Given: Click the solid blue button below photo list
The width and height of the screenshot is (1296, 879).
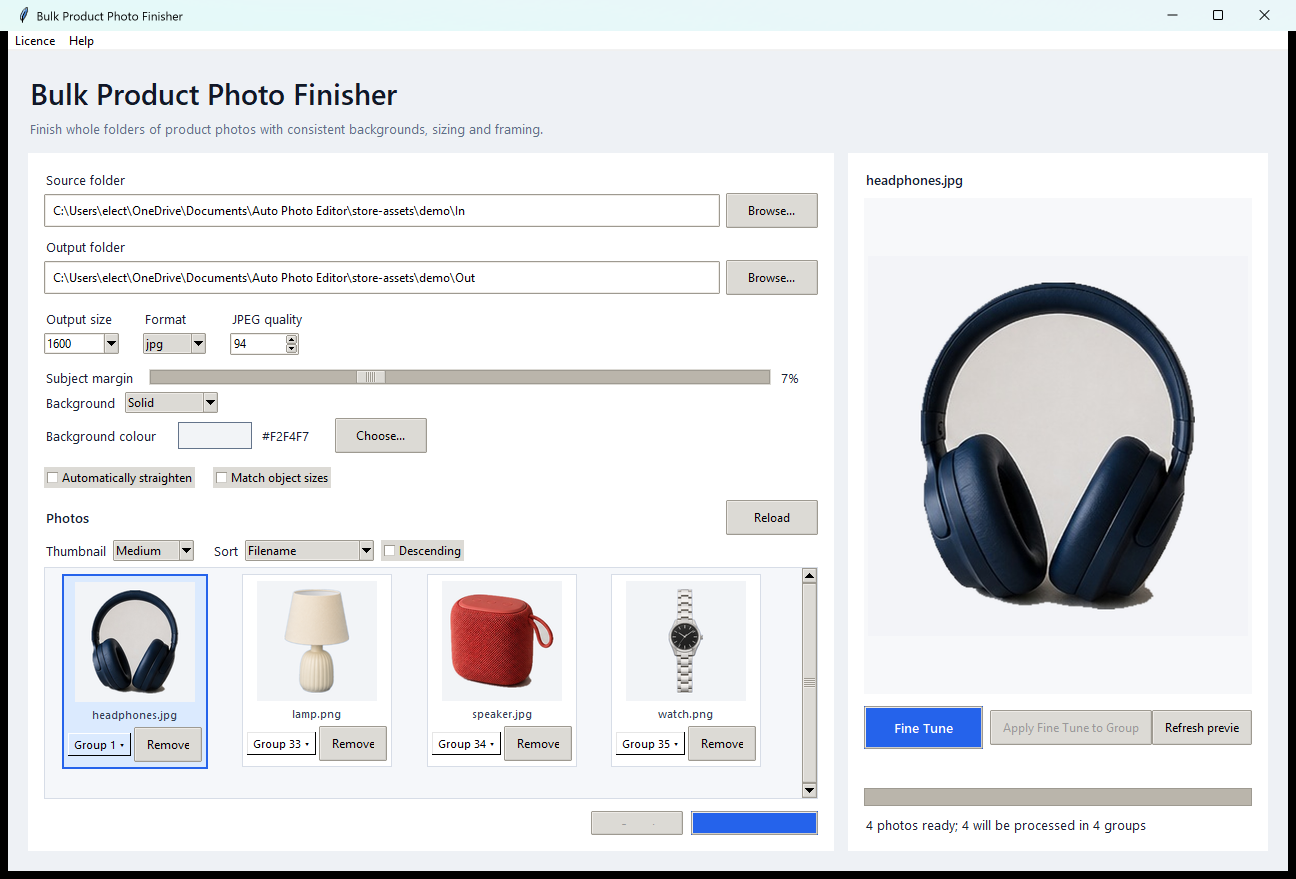Looking at the screenshot, I should (x=754, y=823).
